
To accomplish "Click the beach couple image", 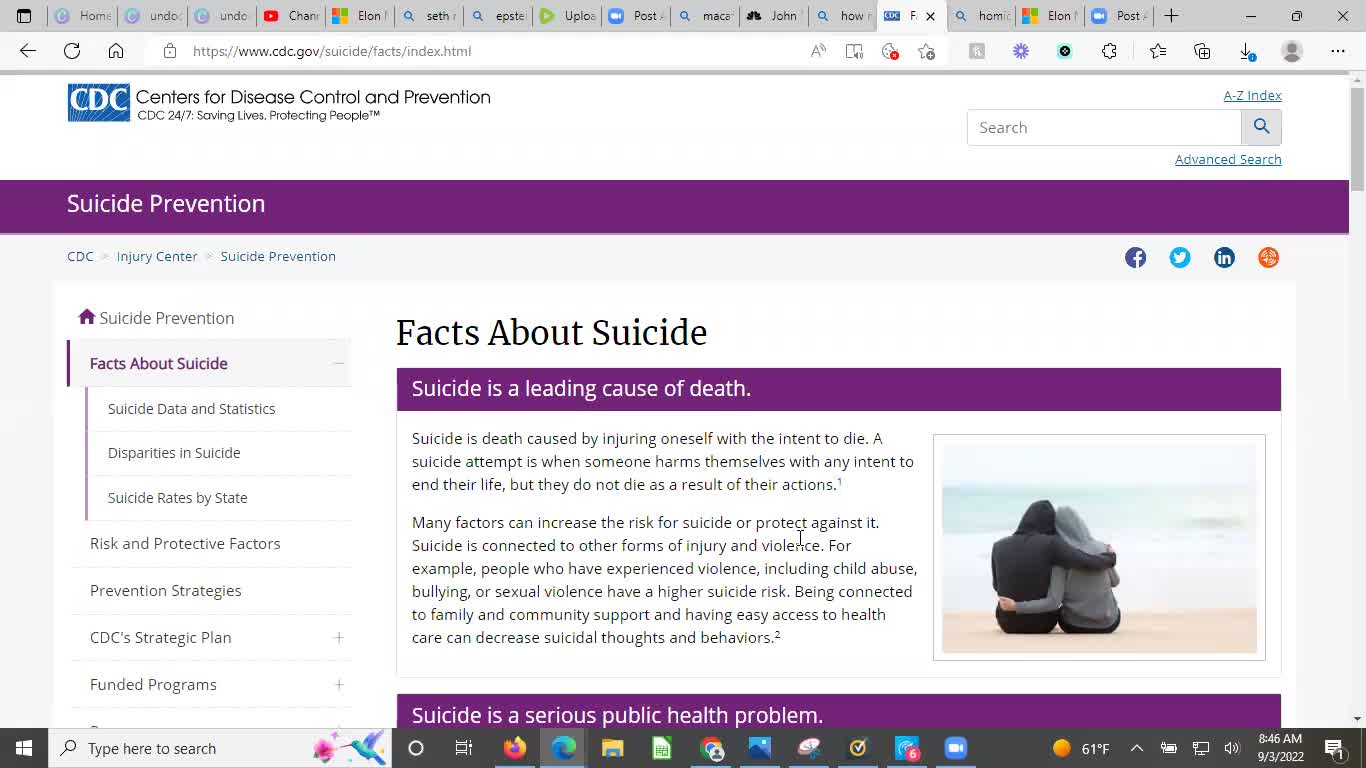I will pos(1099,547).
